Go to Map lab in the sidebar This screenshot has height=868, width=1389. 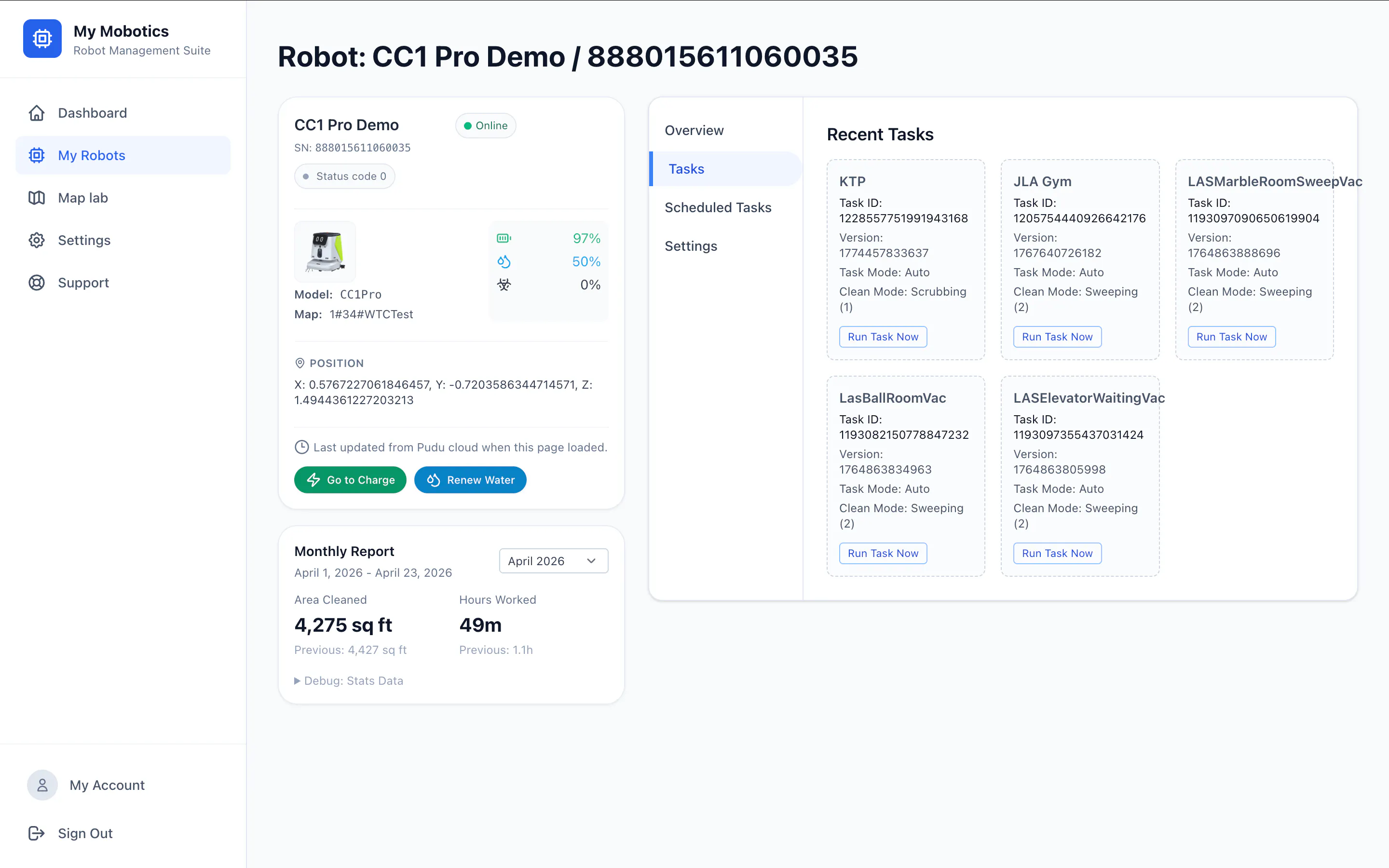tap(123, 198)
